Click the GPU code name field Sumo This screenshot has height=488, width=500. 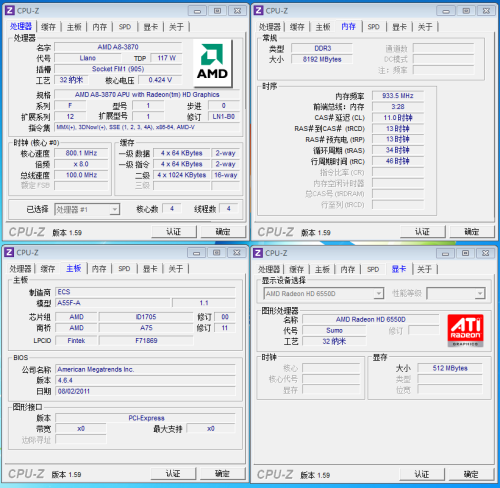point(334,330)
